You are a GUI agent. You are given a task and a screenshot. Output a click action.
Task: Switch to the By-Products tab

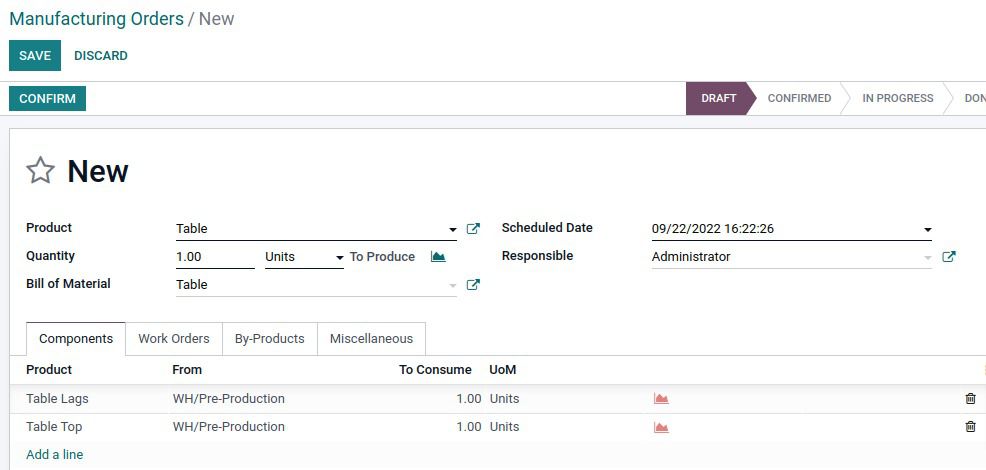point(269,339)
